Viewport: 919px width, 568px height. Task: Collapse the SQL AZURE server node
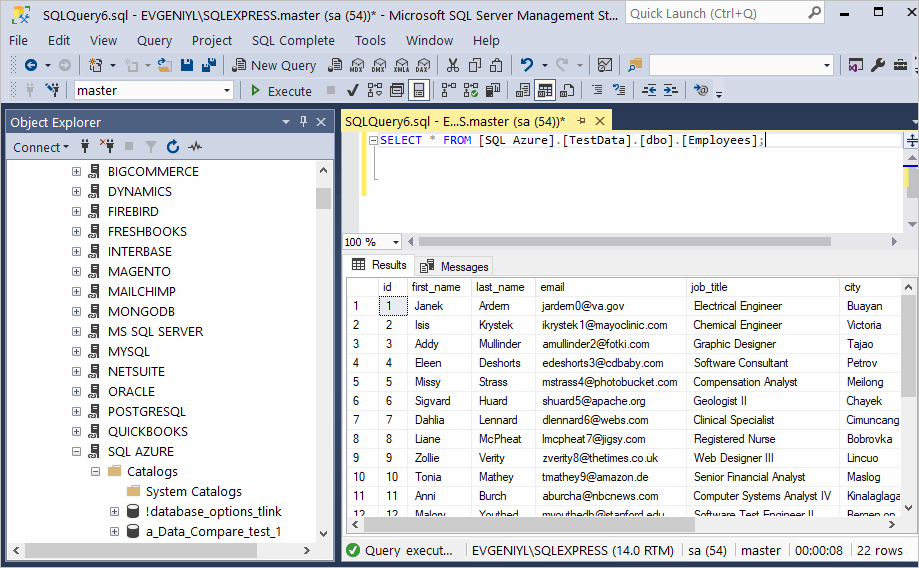[76, 451]
